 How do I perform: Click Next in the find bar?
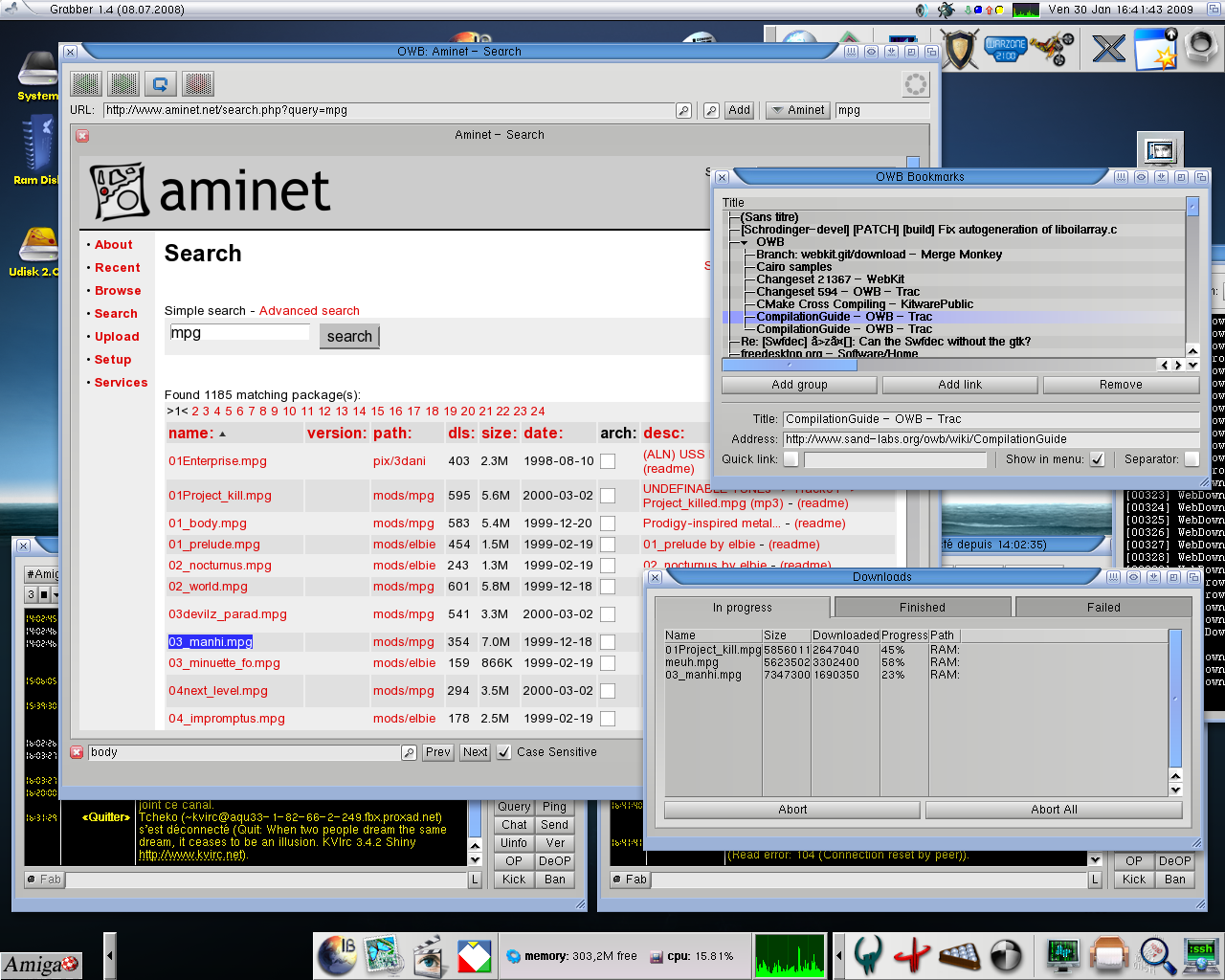[x=475, y=752]
